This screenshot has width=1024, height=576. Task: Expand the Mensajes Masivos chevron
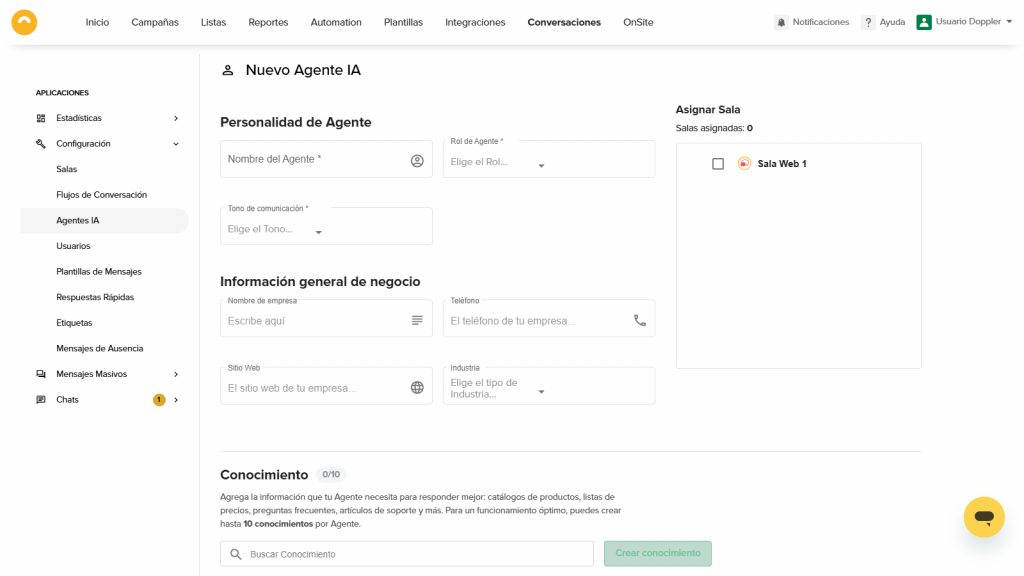[x=176, y=374]
